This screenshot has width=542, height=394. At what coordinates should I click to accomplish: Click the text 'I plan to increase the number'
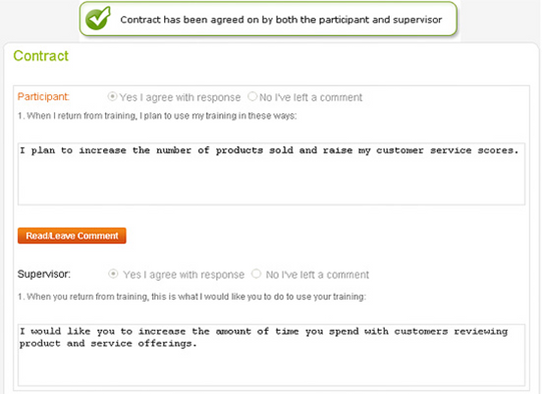[105, 151]
